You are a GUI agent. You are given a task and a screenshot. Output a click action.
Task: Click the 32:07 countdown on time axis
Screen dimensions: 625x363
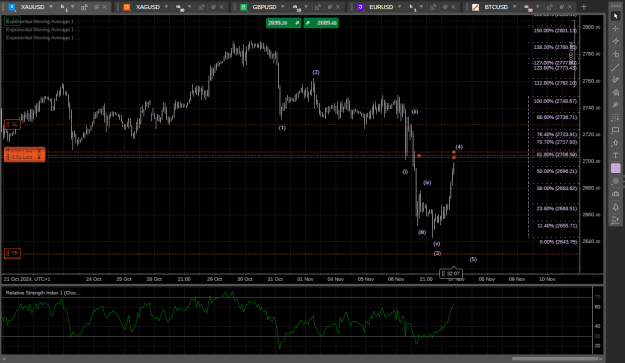(x=451, y=273)
